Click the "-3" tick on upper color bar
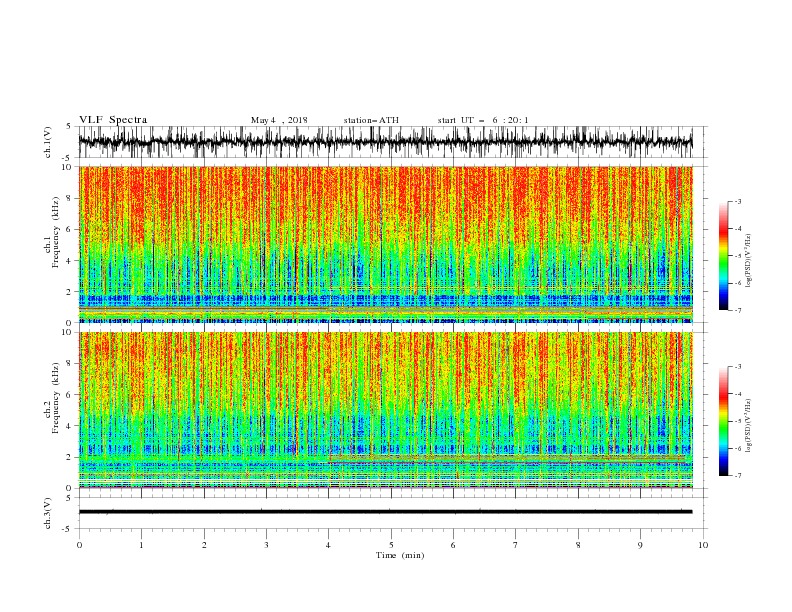This screenshot has width=792, height=612. point(738,201)
